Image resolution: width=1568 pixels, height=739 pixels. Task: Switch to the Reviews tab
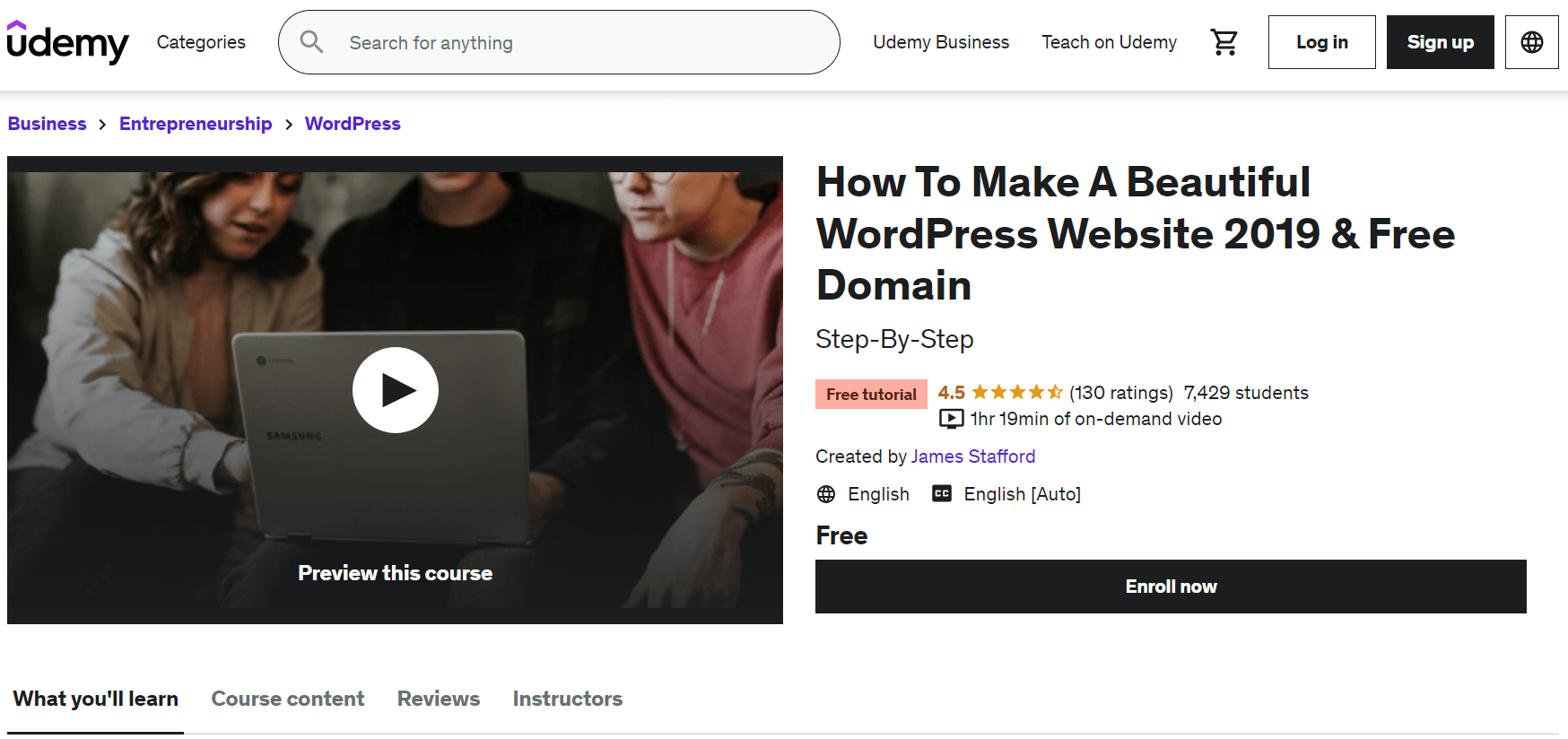(439, 699)
